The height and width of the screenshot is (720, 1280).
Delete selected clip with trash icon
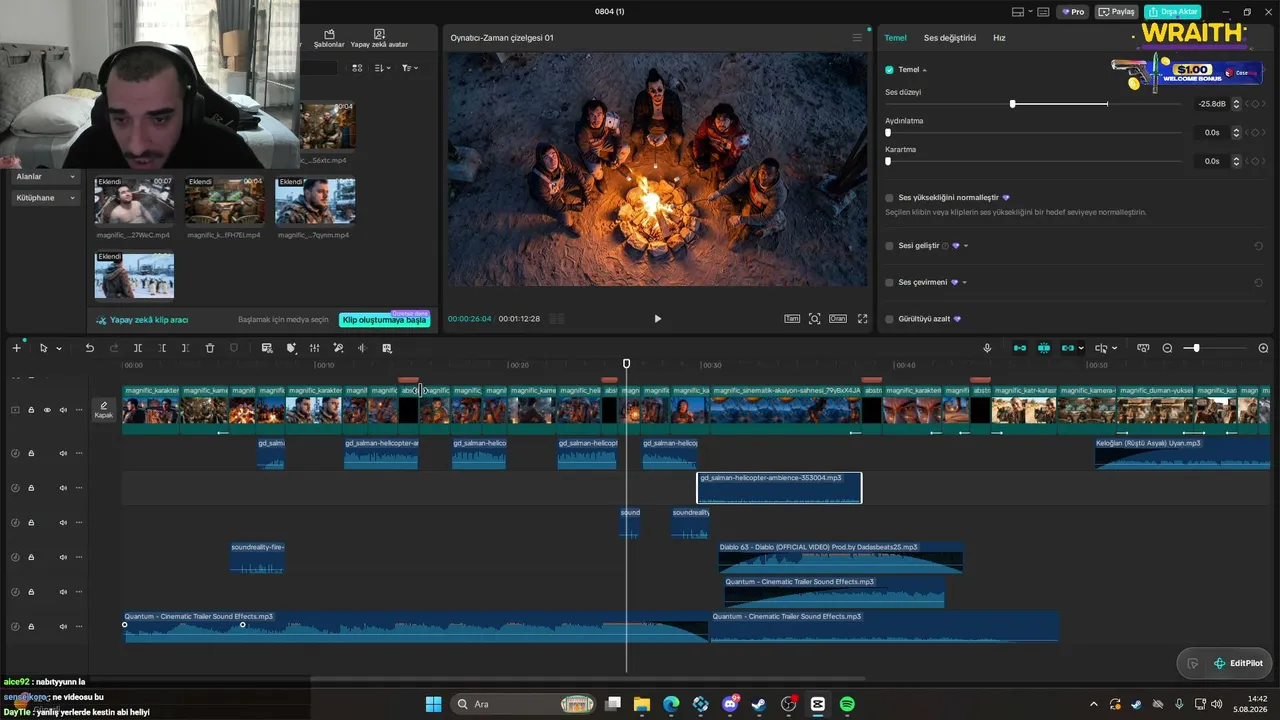coord(210,348)
